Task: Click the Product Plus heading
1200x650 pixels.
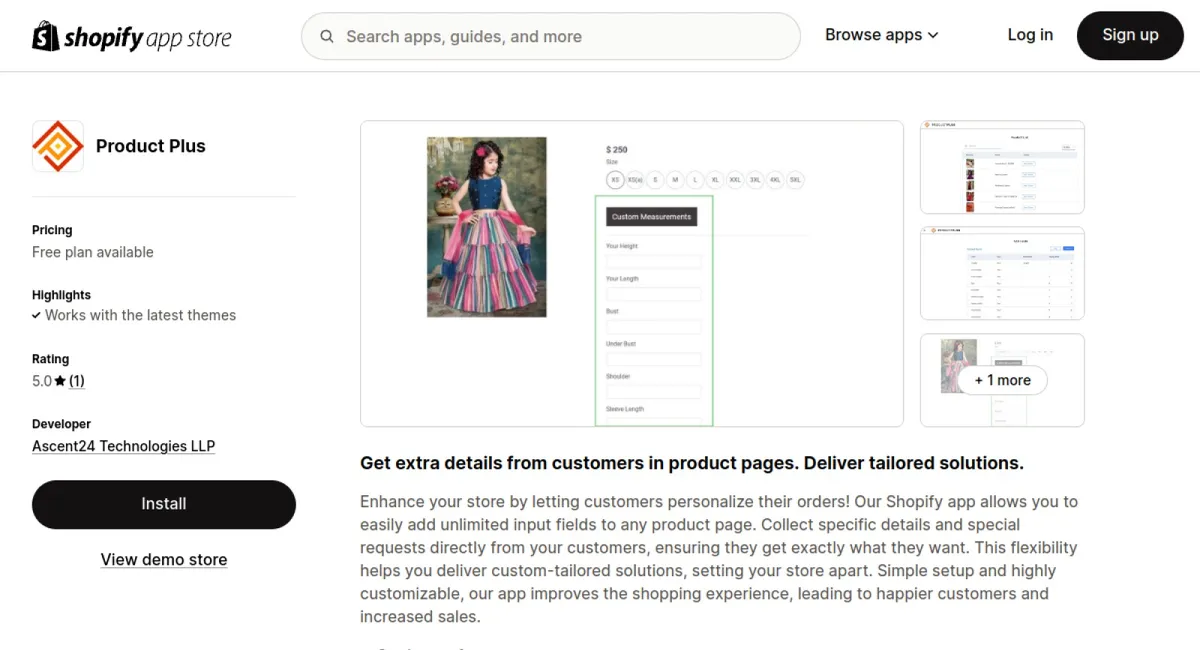Action: 151,146
